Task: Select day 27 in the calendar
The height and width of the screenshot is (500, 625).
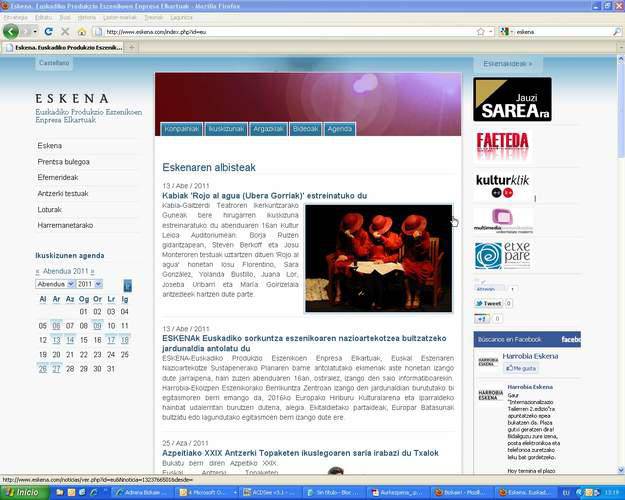Action: point(56,369)
